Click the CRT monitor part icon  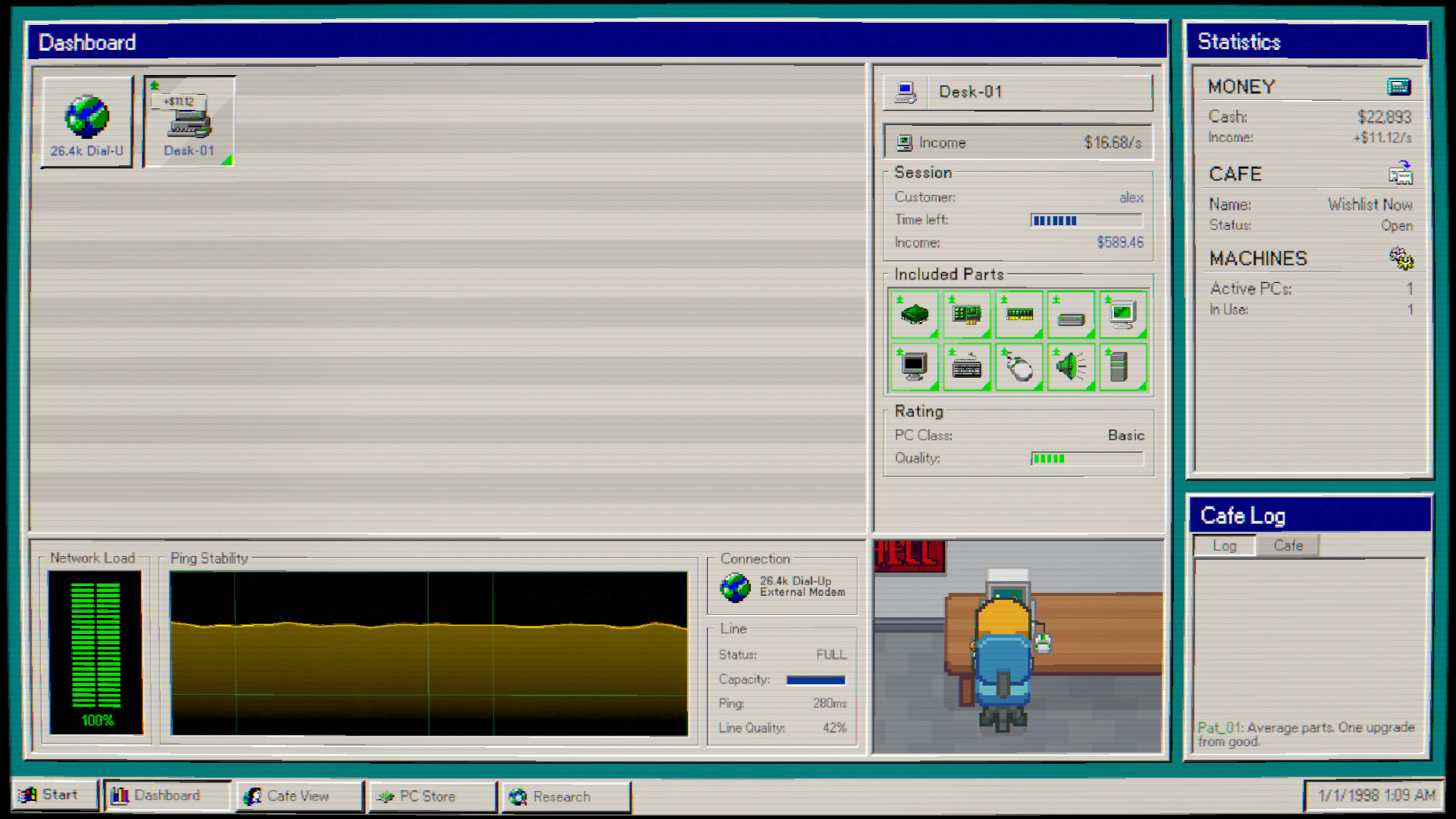(915, 367)
